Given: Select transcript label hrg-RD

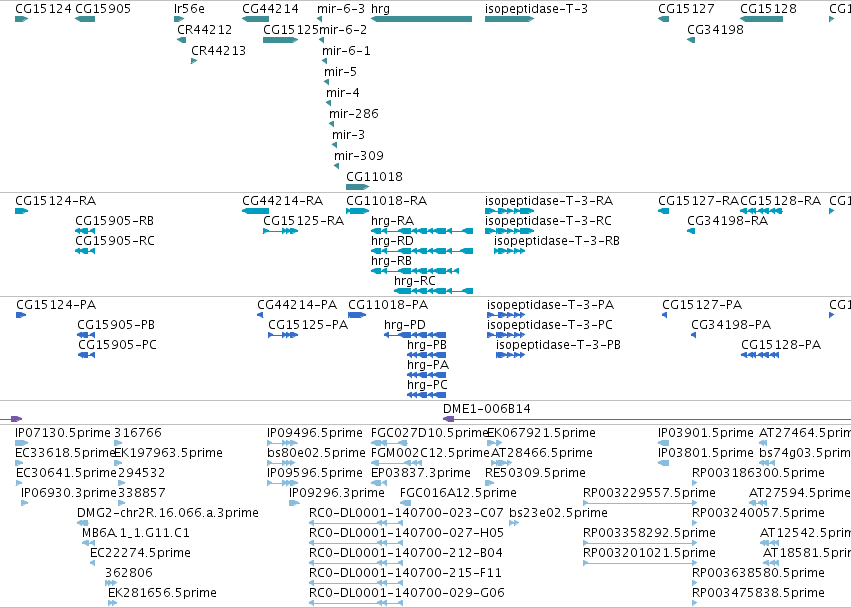Looking at the screenshot, I should pos(392,241).
